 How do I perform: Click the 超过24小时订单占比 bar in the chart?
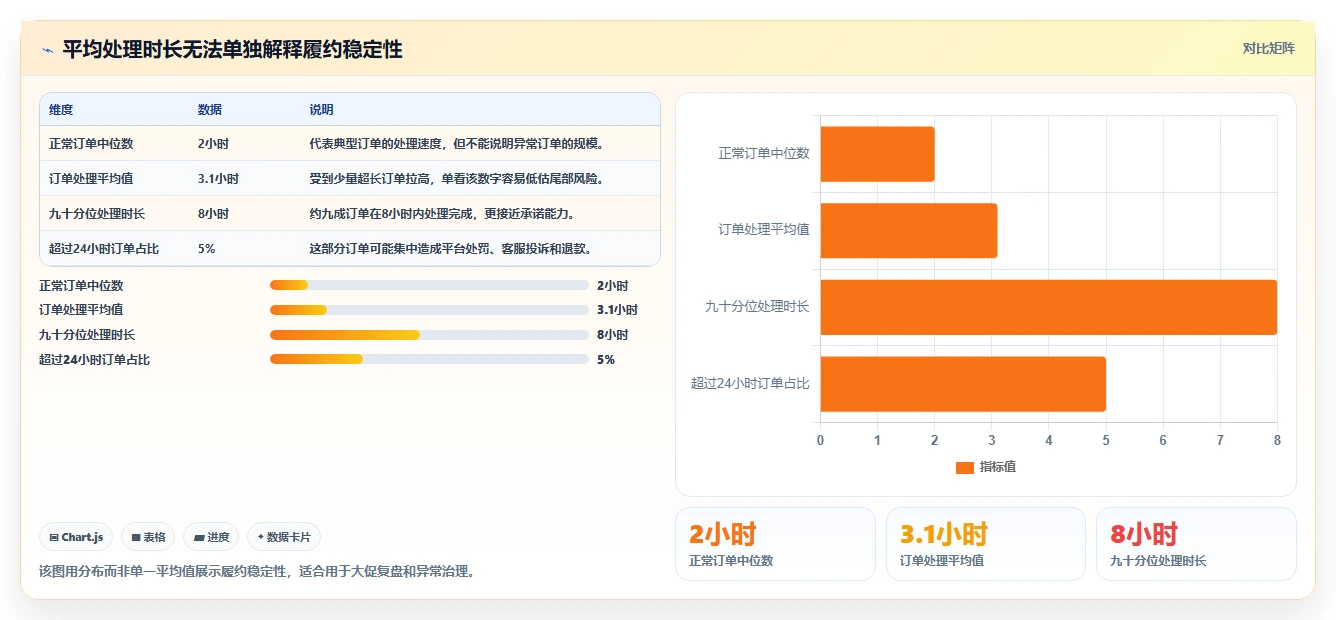coord(963,384)
